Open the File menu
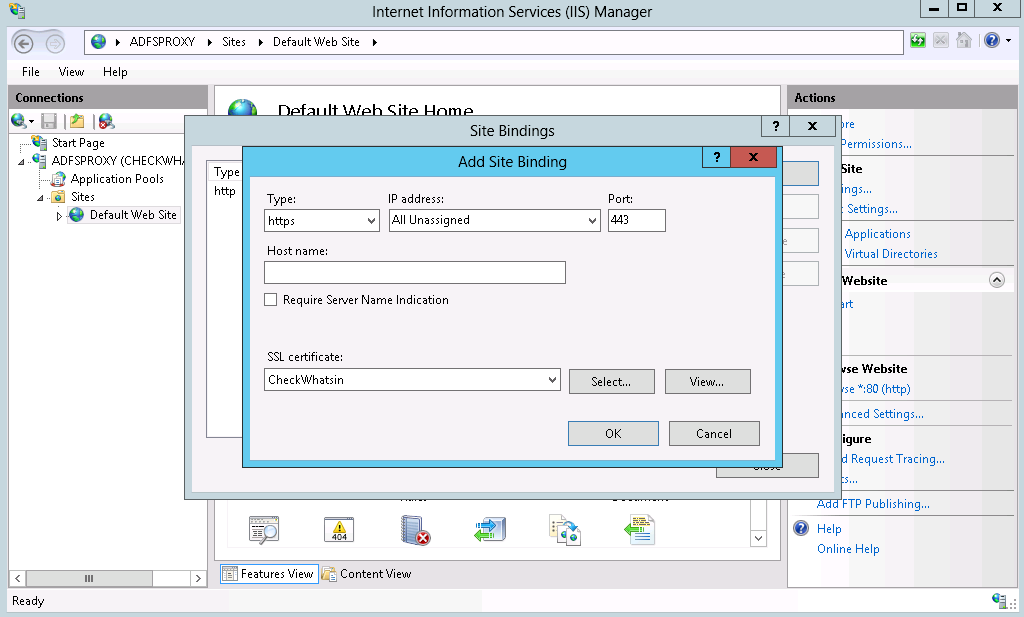1024x617 pixels. 31,72
